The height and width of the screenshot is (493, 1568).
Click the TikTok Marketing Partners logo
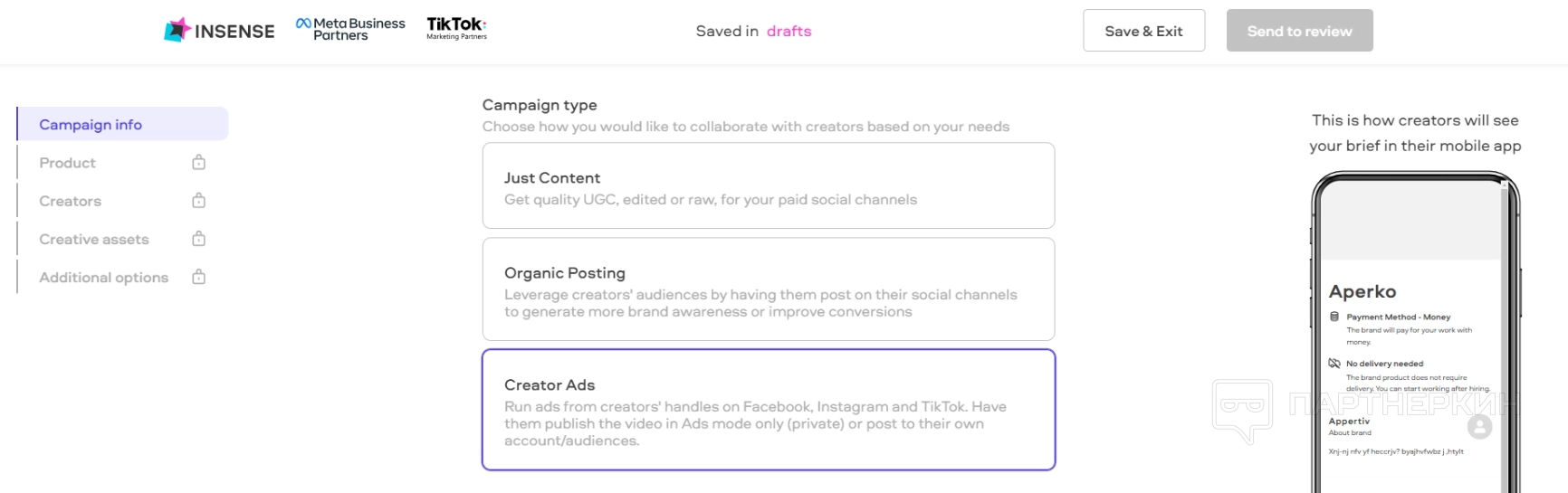click(x=456, y=28)
